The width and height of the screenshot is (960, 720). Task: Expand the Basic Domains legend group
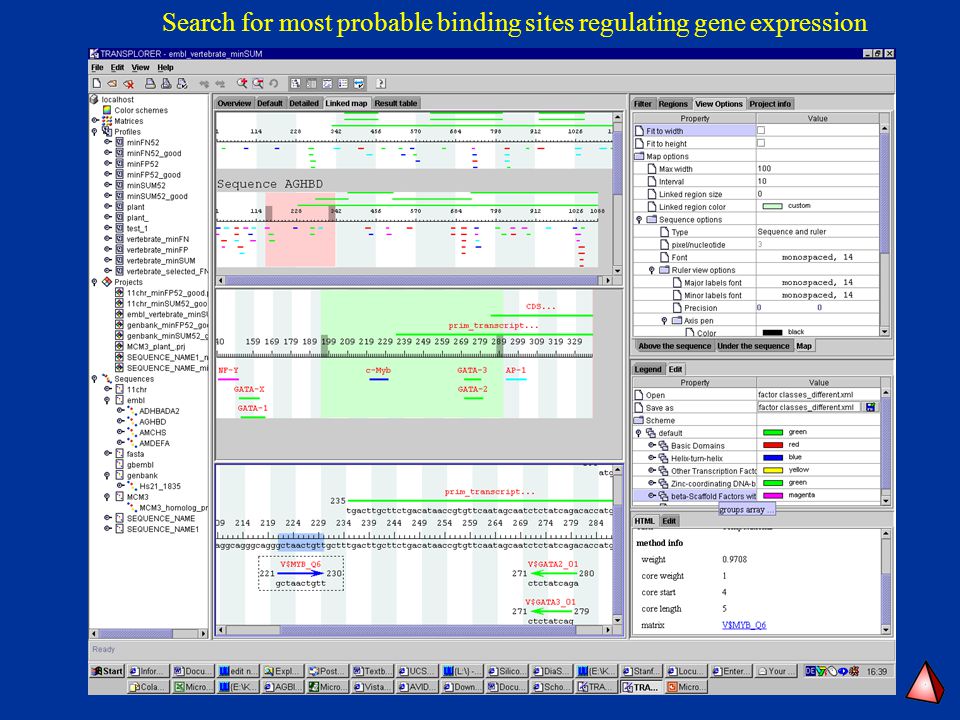point(651,445)
